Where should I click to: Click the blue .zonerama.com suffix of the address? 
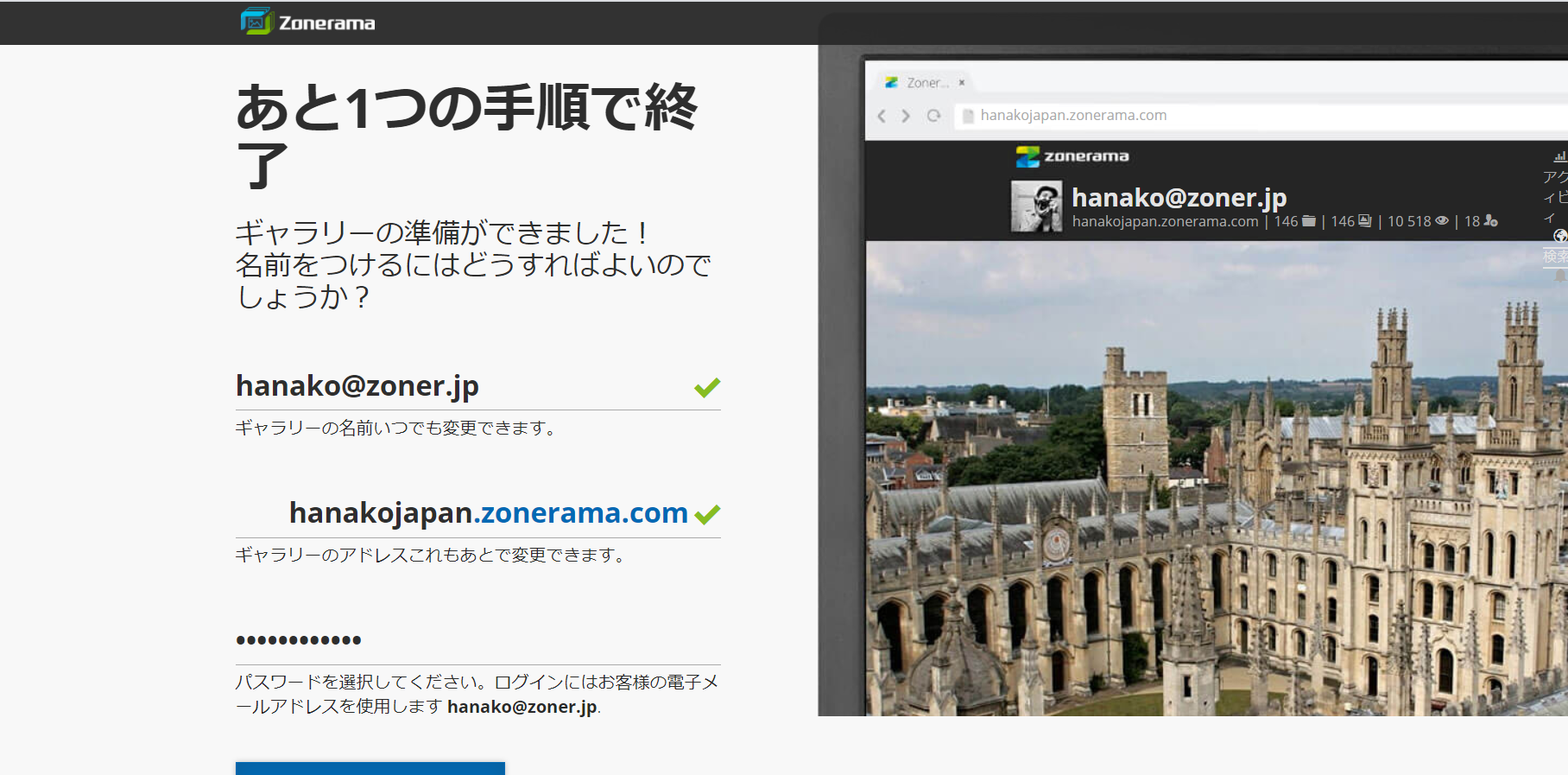[580, 513]
